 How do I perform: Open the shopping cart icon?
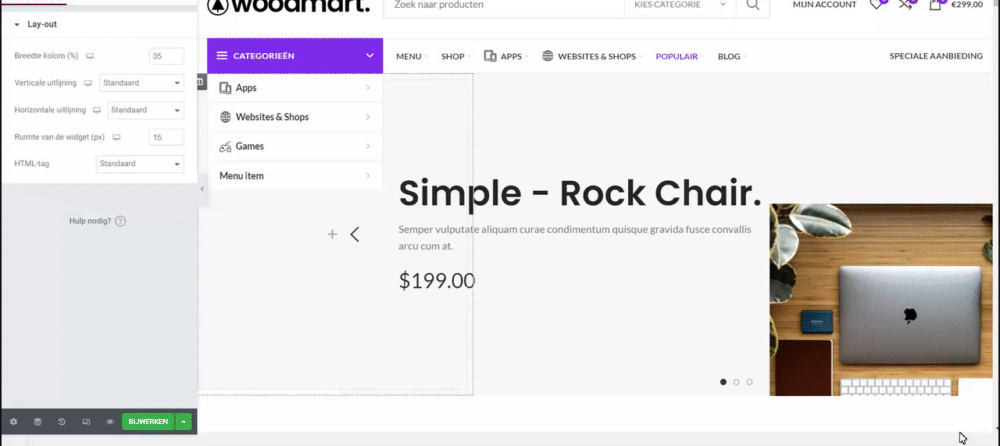pos(935,5)
